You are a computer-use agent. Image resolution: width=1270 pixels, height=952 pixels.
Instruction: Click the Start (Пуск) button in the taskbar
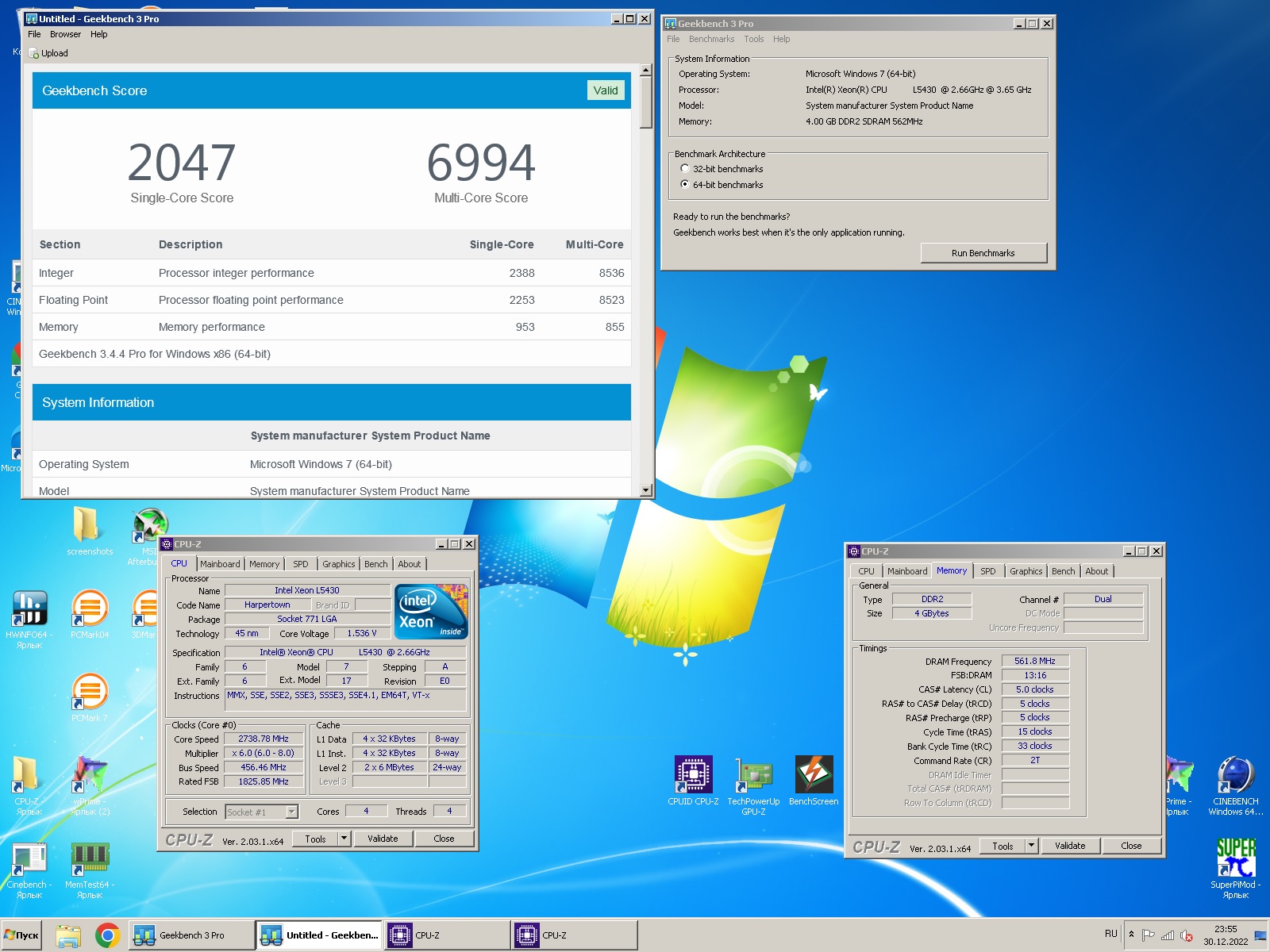(22, 935)
